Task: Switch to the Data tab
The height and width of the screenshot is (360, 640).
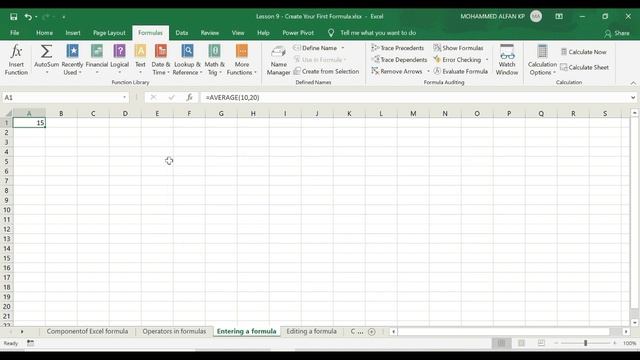Action: click(182, 33)
